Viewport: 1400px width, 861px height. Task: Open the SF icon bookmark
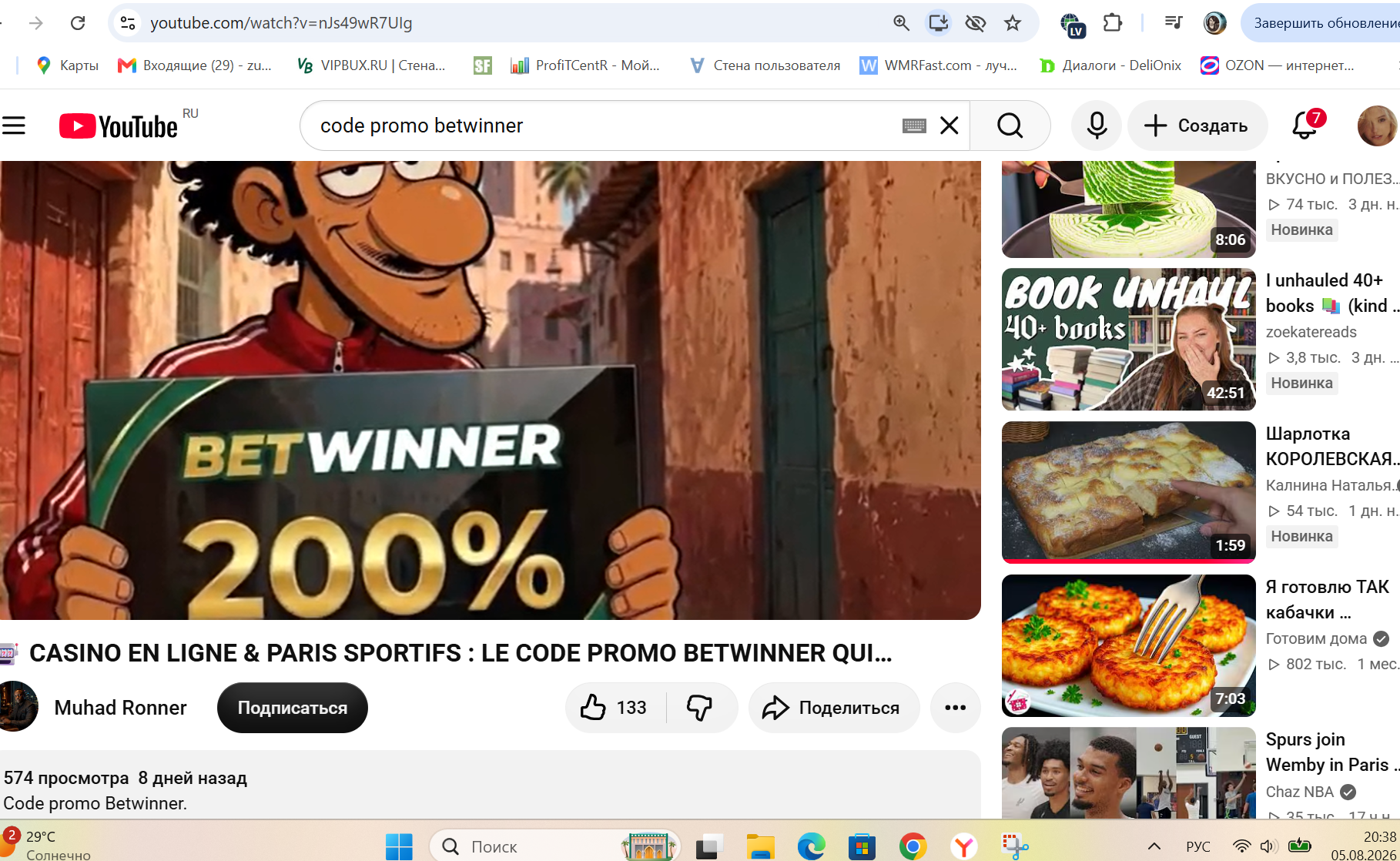[x=483, y=65]
